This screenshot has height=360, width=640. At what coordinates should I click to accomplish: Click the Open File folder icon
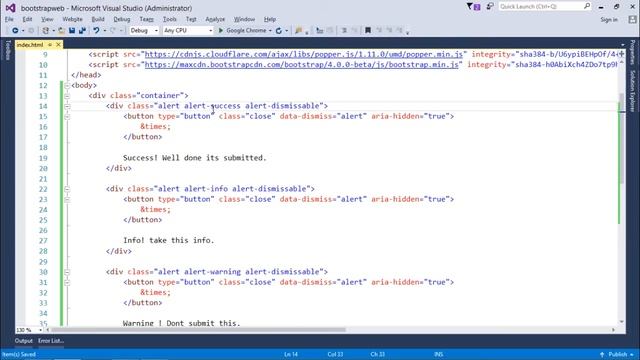click(61, 31)
